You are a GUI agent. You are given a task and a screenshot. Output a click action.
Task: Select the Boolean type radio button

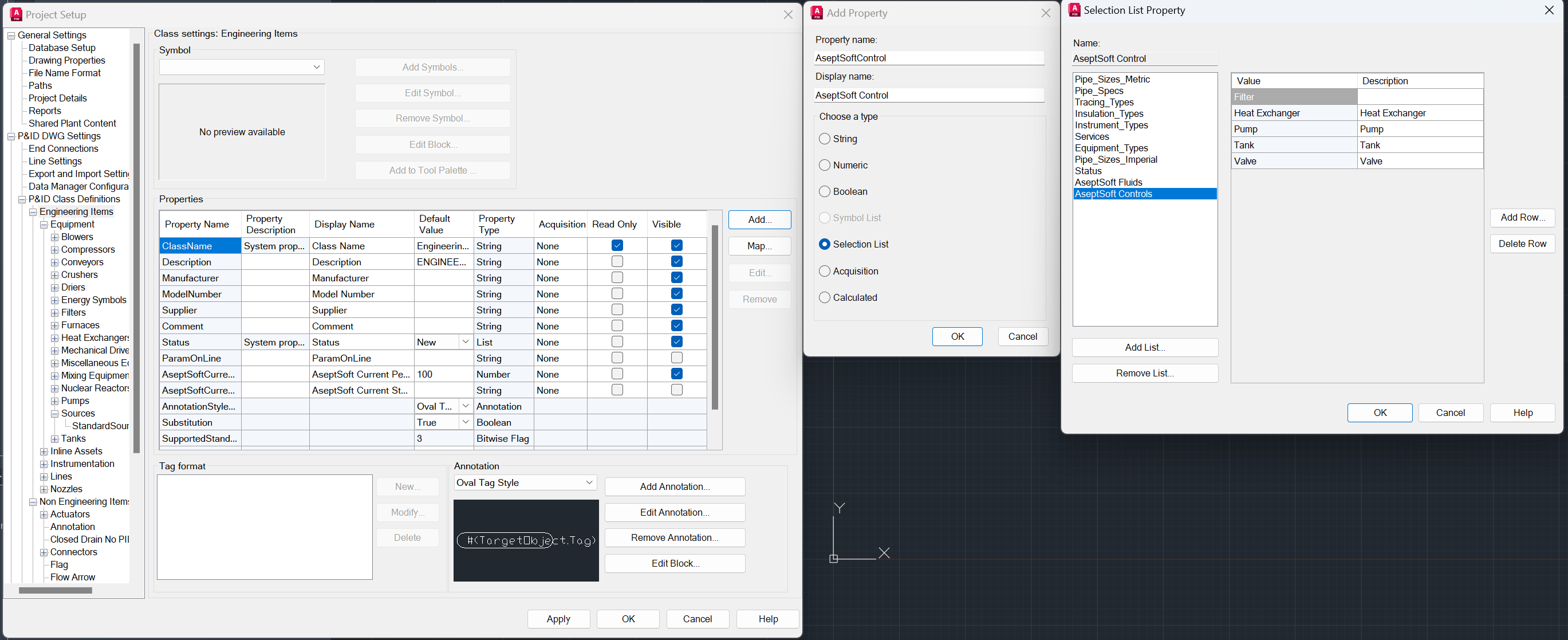coord(825,191)
